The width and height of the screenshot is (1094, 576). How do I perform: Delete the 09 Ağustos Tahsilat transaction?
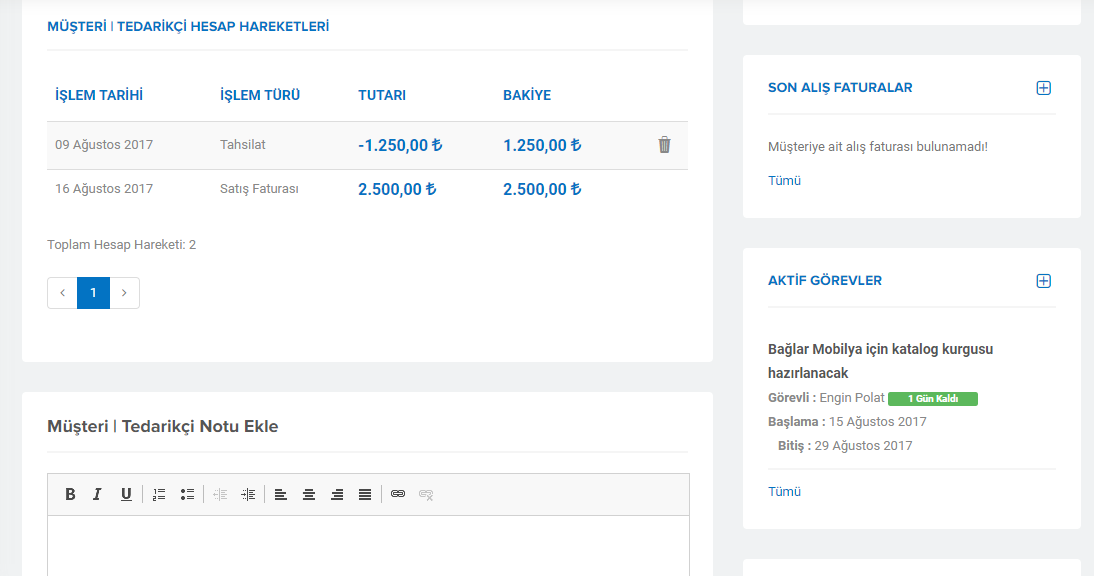click(664, 144)
